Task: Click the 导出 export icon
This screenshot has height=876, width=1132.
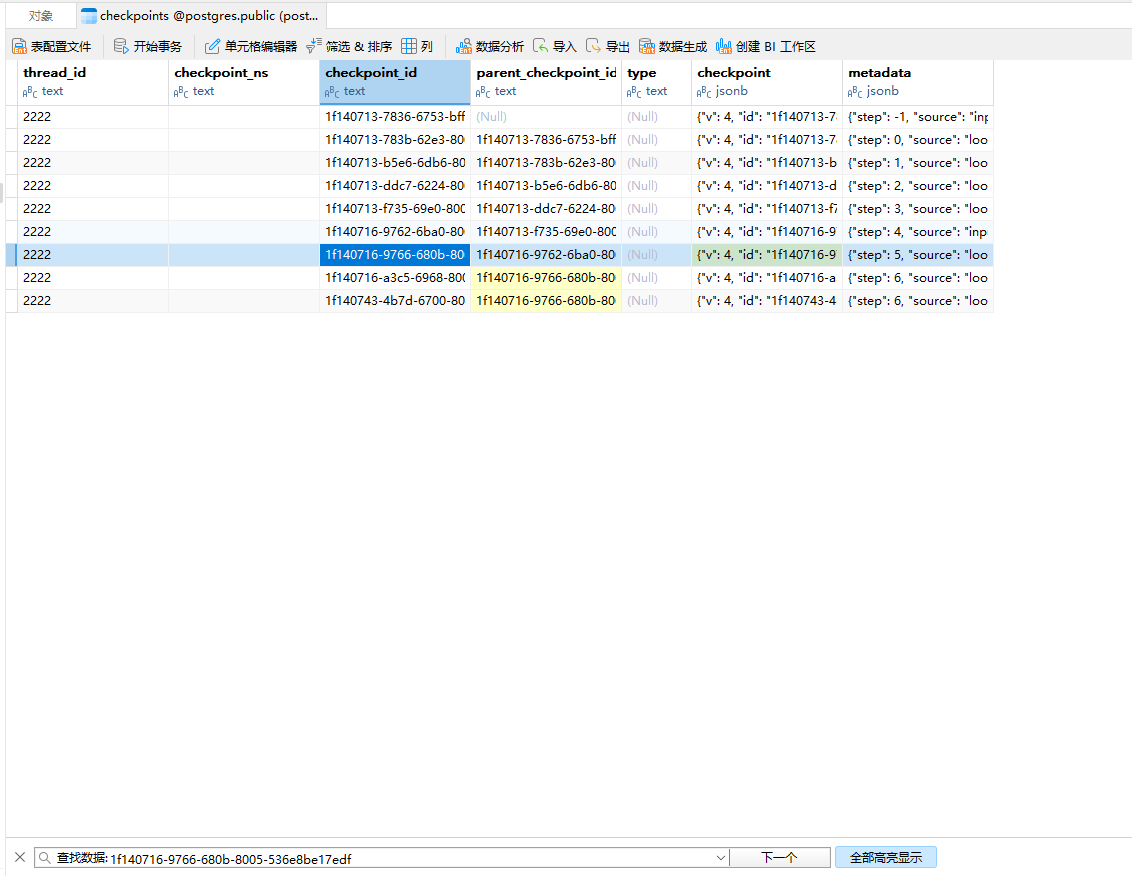Action: 593,47
